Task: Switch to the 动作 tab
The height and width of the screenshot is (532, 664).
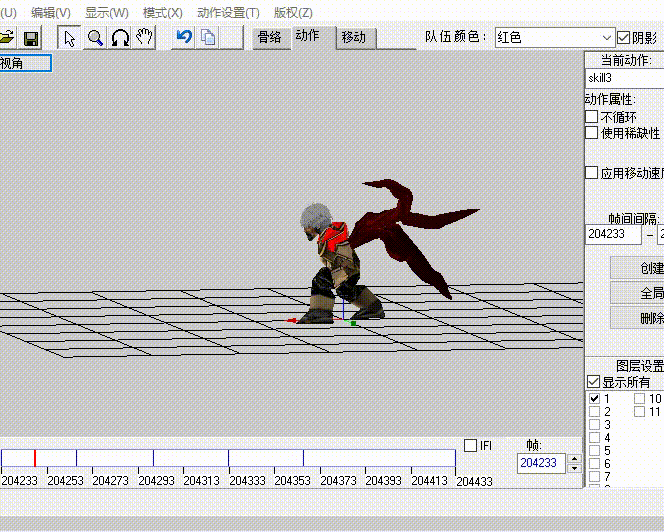Action: pyautogui.click(x=308, y=36)
